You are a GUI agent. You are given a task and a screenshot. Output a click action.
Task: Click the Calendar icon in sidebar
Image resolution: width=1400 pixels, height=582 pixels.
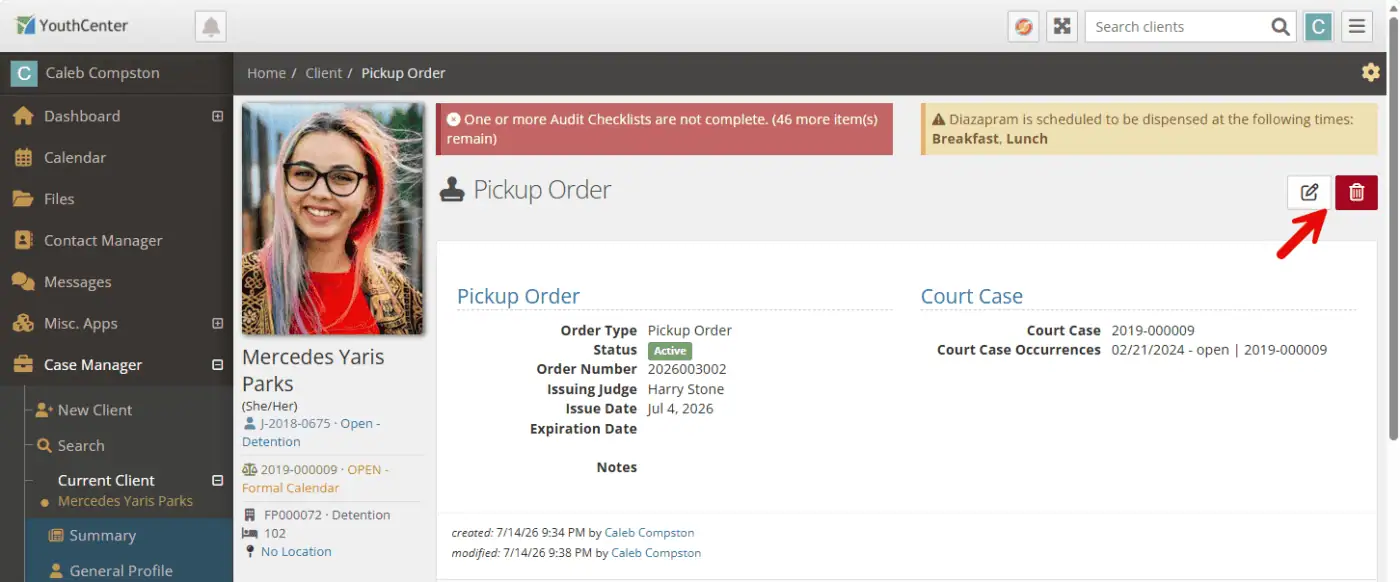(23, 157)
